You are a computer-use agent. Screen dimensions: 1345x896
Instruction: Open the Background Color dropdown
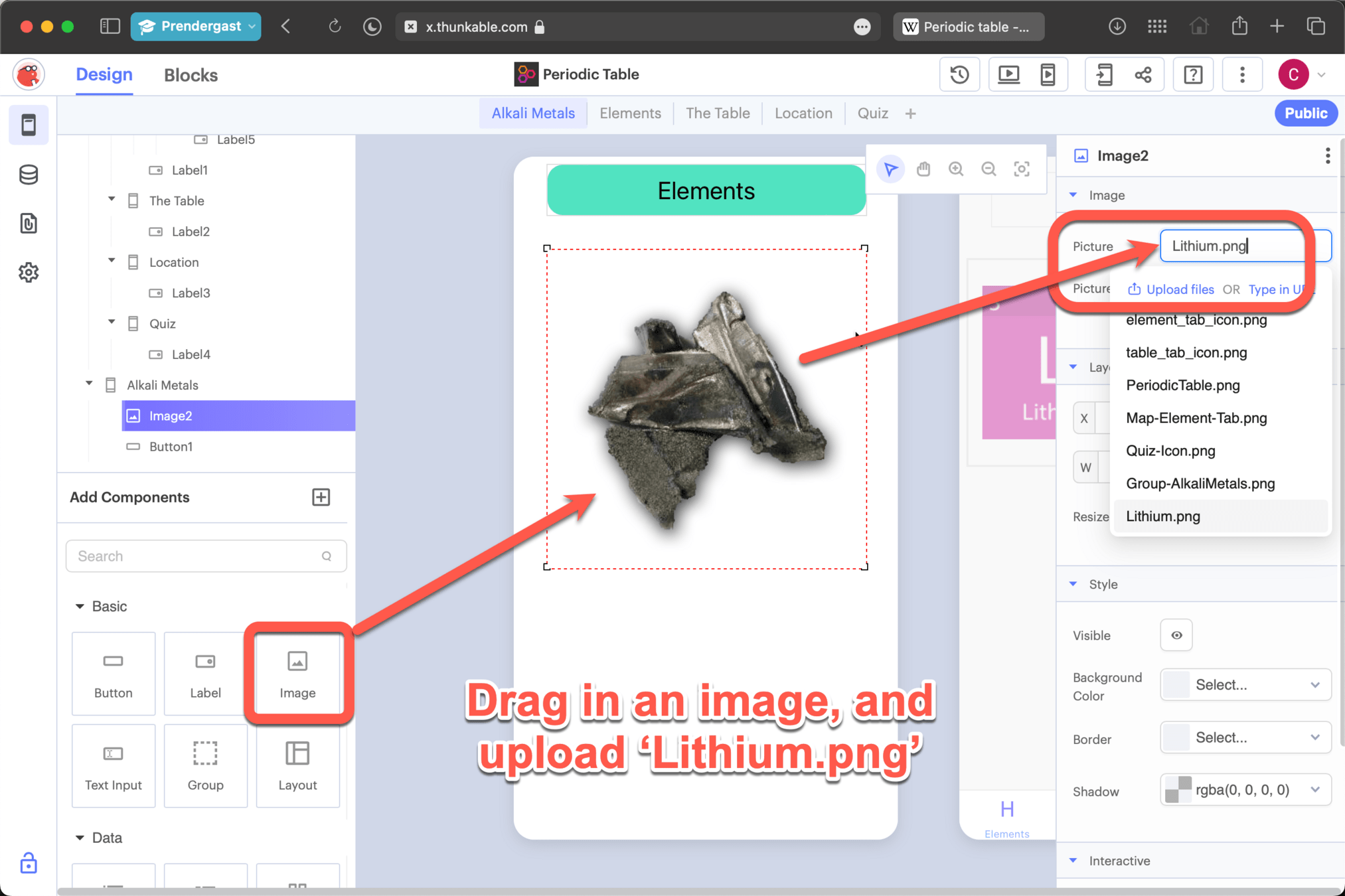click(1245, 685)
